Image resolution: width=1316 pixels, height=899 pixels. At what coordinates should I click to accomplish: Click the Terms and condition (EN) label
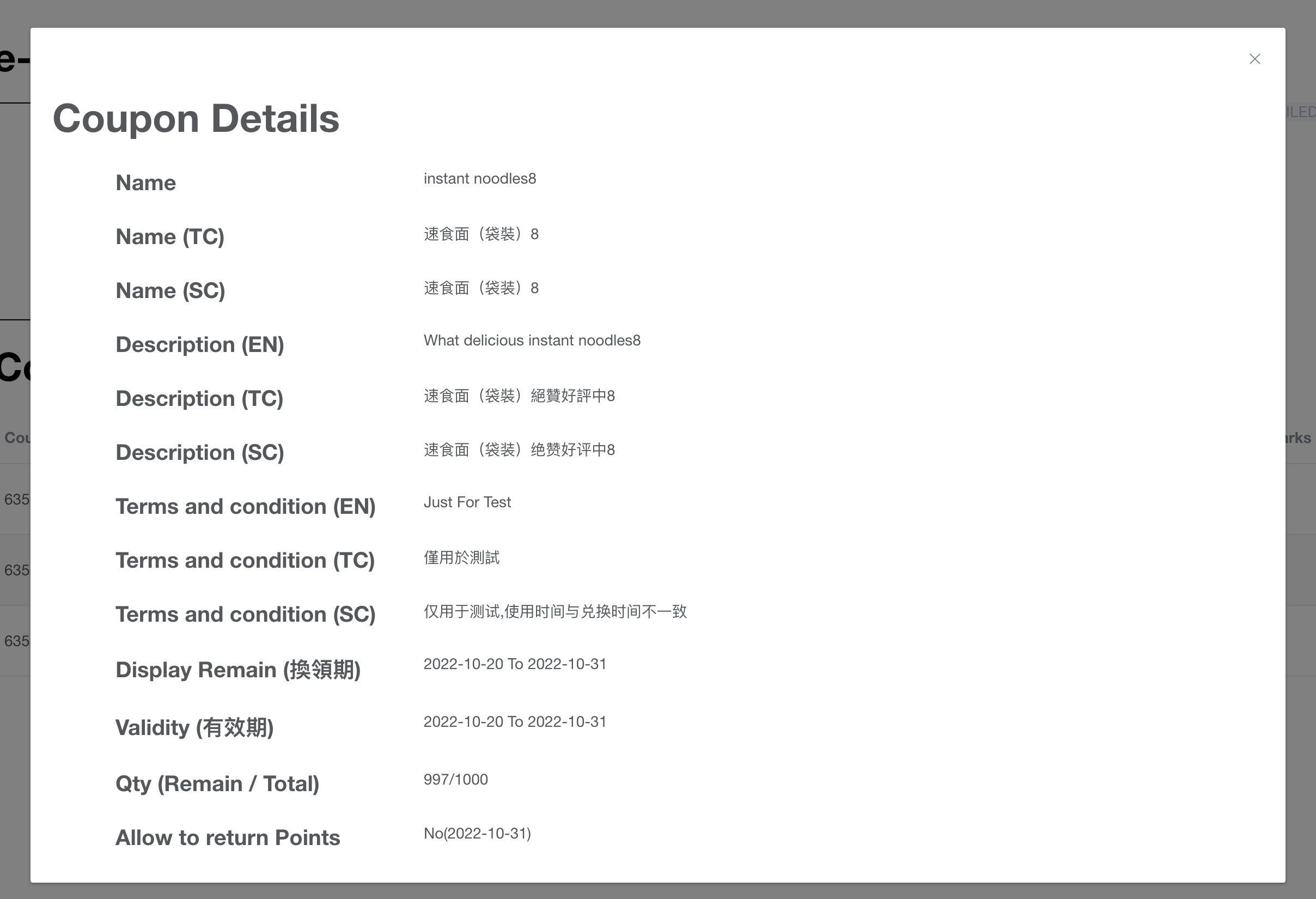pyautogui.click(x=245, y=507)
